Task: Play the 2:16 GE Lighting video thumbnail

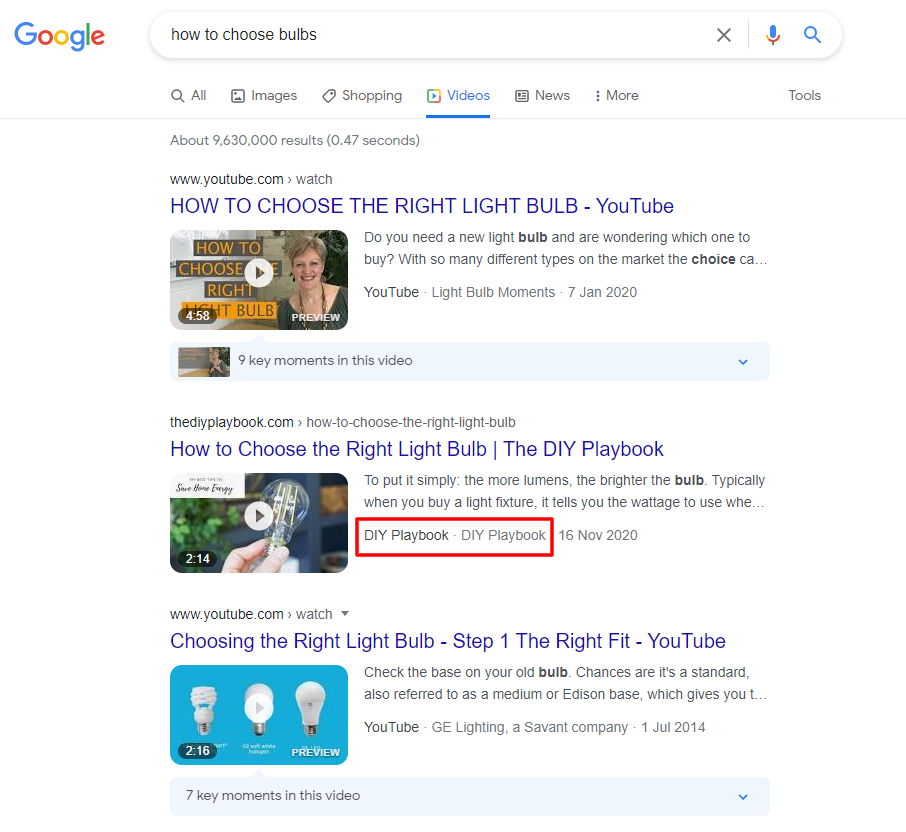Action: coord(259,715)
